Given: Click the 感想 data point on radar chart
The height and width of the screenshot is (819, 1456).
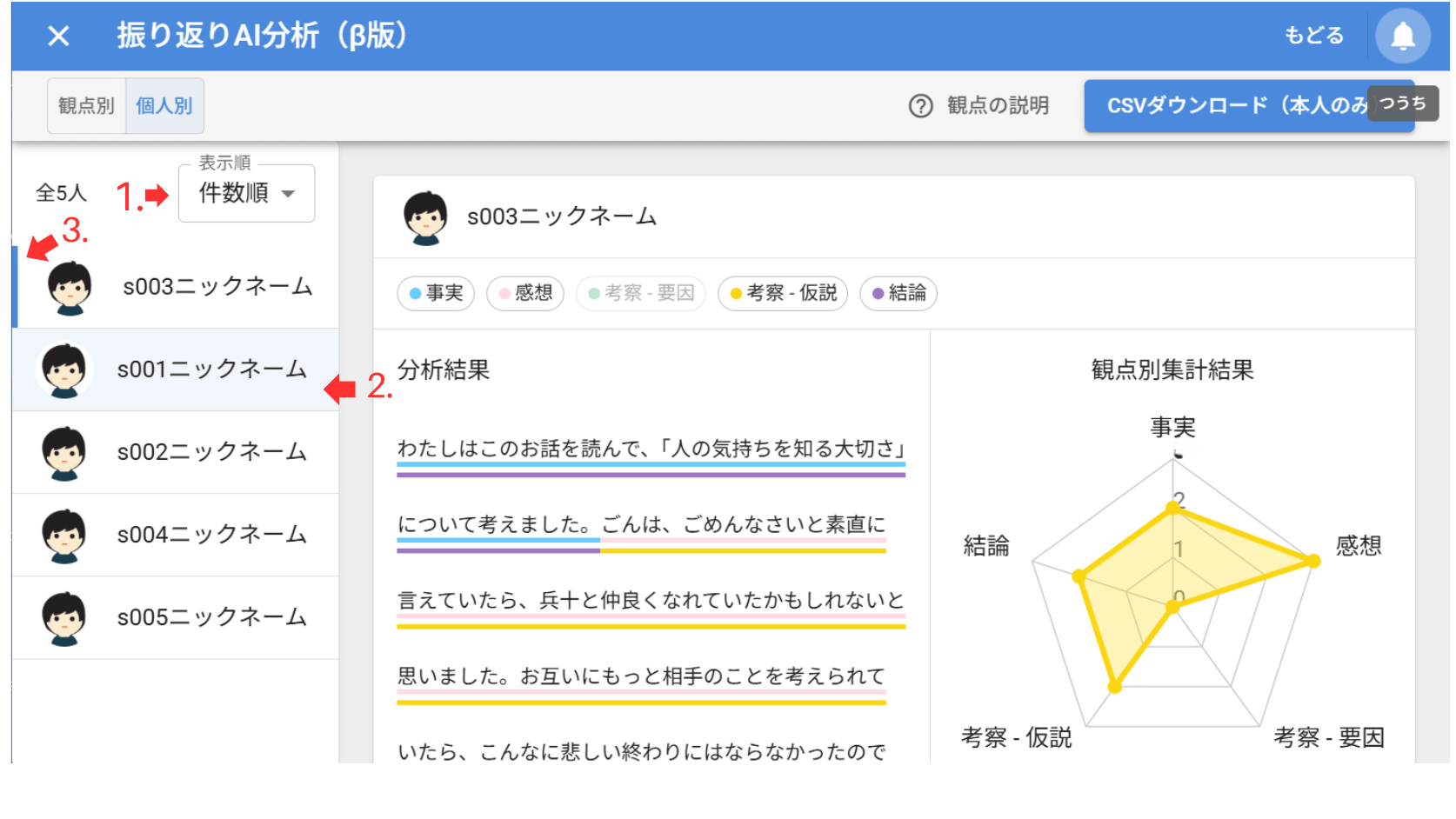Looking at the screenshot, I should pyautogui.click(x=1313, y=562).
